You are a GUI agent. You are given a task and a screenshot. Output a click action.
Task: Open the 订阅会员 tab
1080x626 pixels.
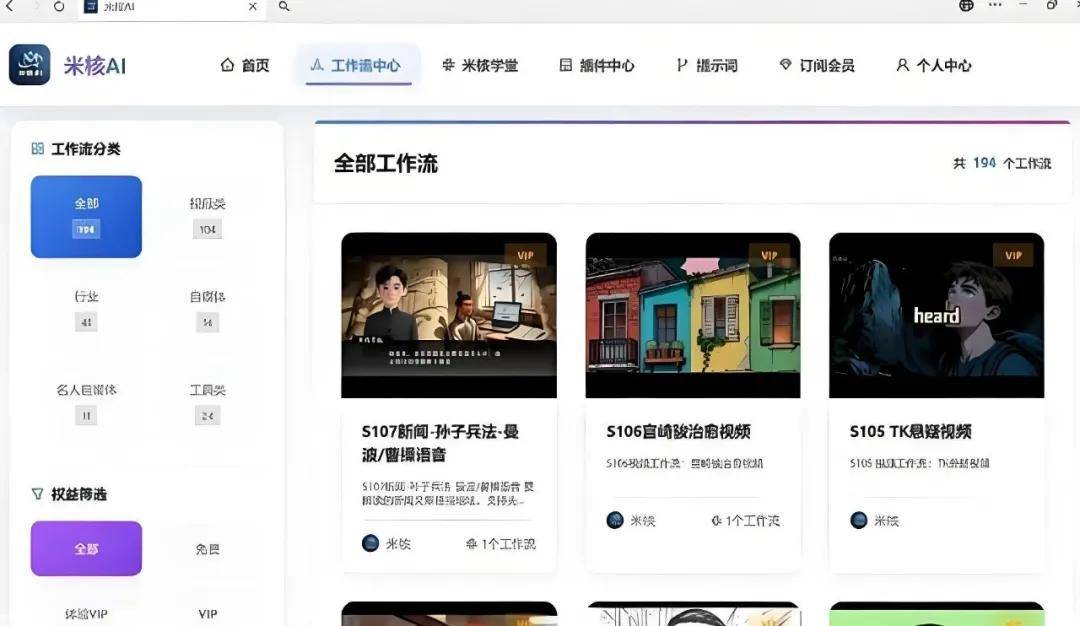coord(817,65)
